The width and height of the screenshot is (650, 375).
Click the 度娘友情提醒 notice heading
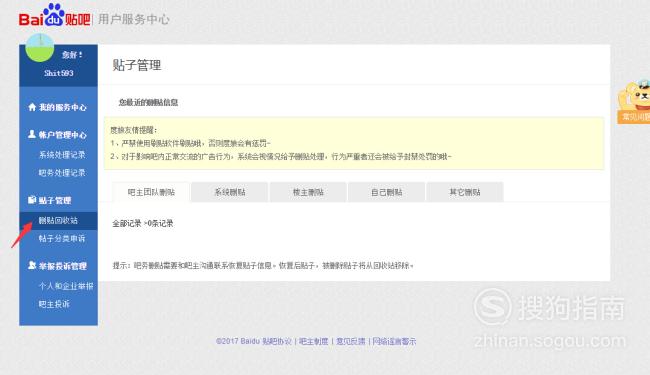(x=133, y=130)
